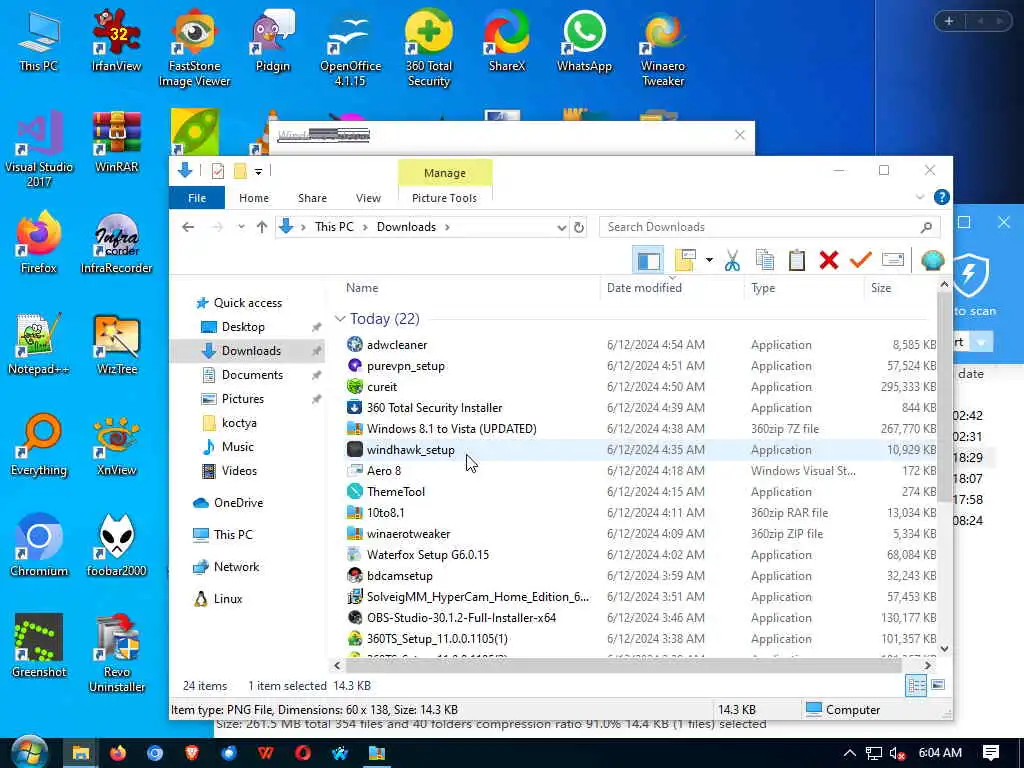Open the View ribbon tab

[x=368, y=198]
